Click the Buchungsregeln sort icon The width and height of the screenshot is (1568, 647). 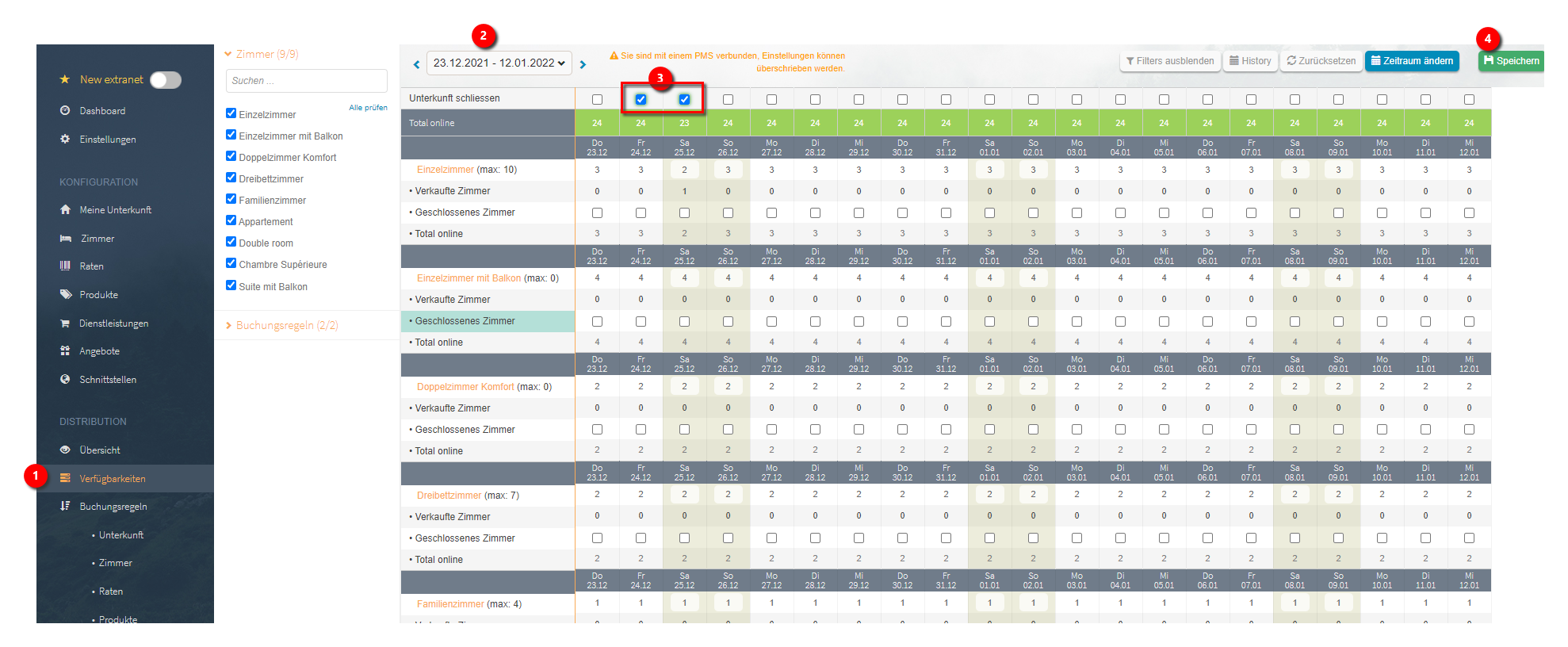point(65,506)
